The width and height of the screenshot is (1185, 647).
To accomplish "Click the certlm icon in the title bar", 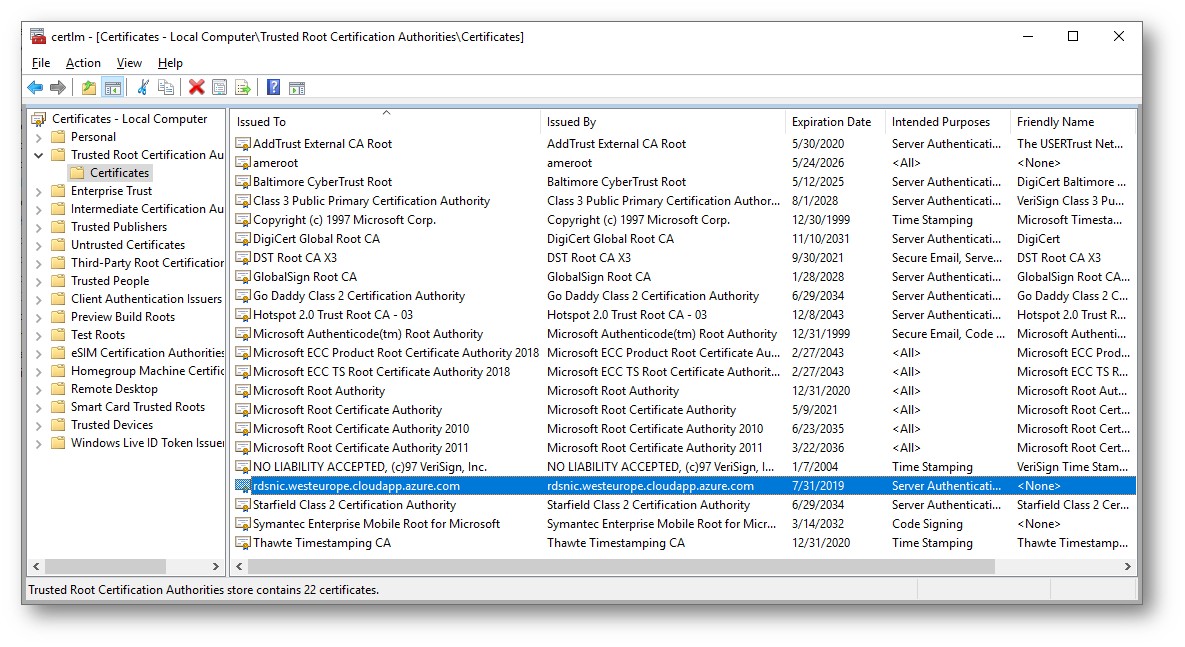I will [38, 36].
